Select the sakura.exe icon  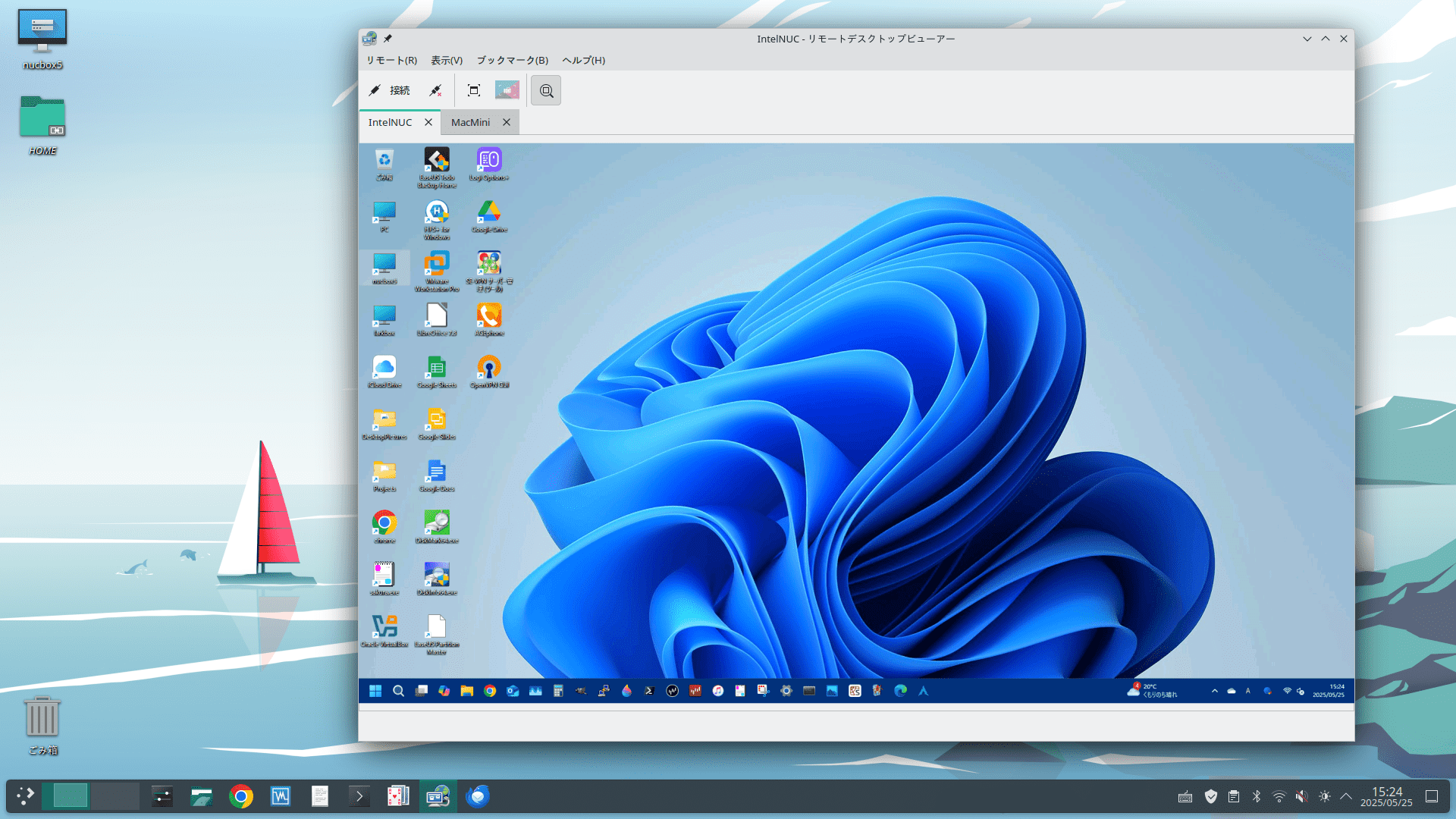point(384,579)
